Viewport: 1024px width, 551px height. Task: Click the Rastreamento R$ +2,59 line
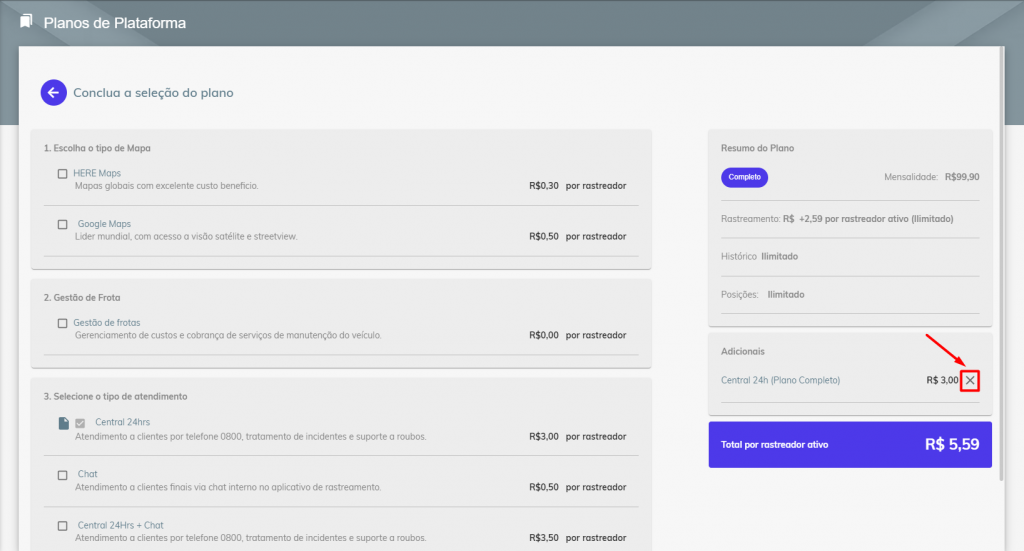(837, 219)
